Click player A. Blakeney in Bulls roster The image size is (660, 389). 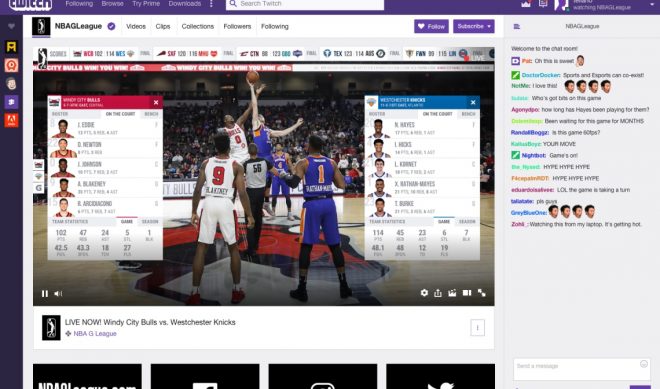[x=105, y=187]
